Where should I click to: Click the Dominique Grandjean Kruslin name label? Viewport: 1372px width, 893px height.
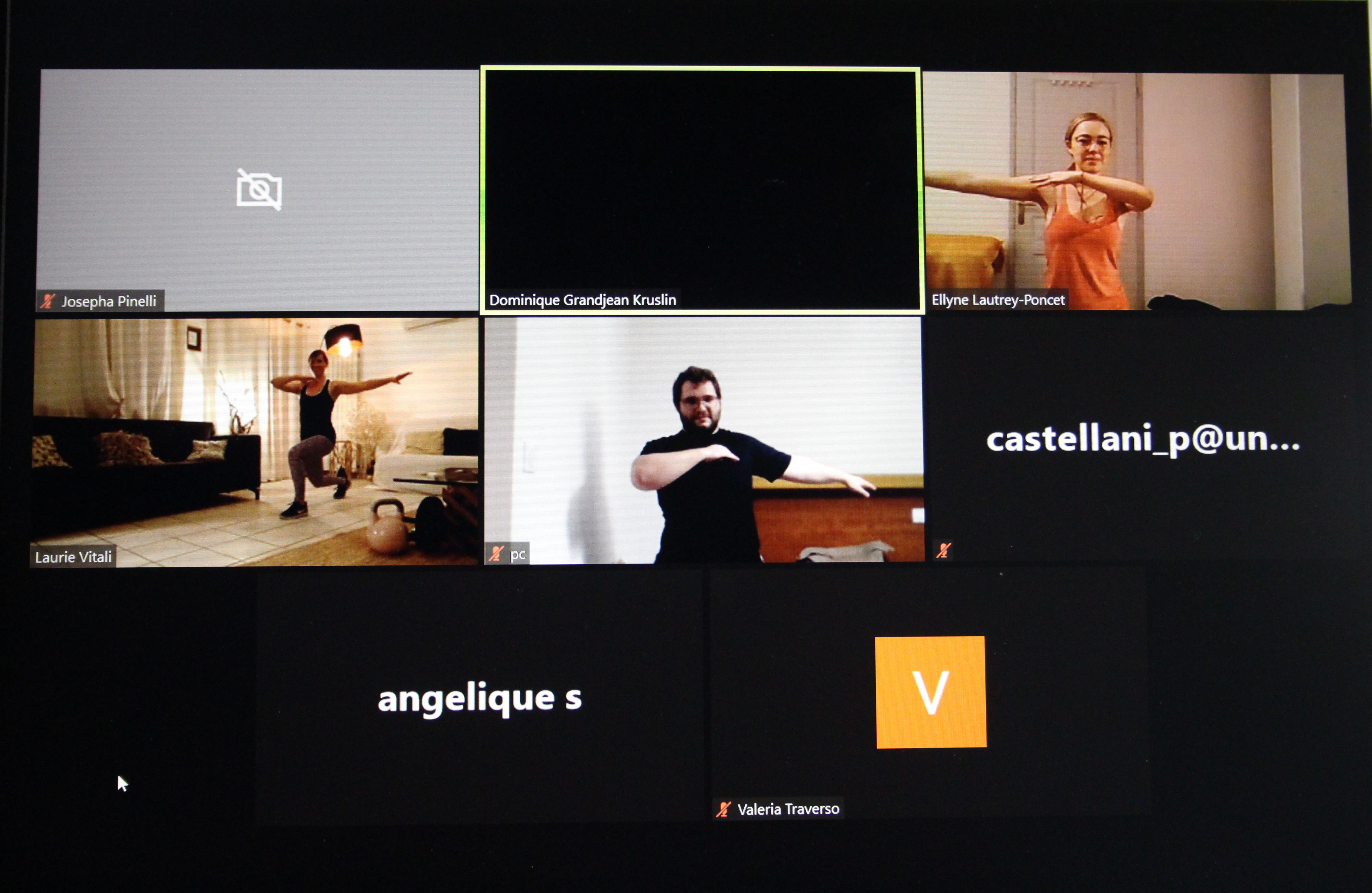pyautogui.click(x=582, y=300)
